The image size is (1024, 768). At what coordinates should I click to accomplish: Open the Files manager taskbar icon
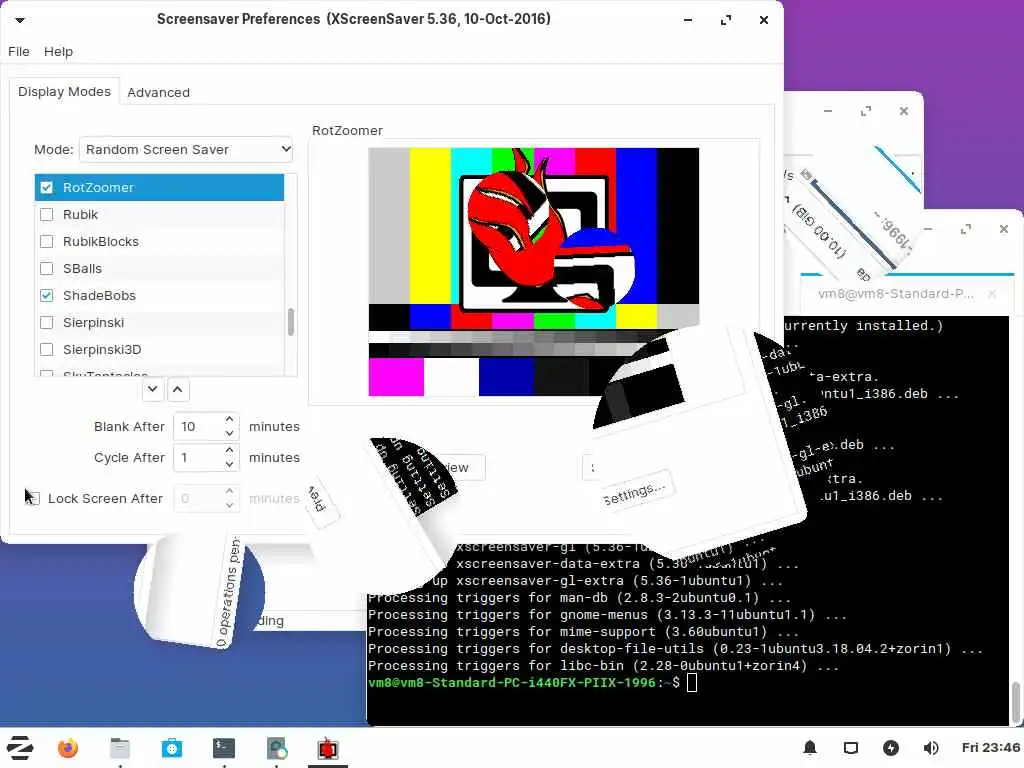(x=120, y=748)
